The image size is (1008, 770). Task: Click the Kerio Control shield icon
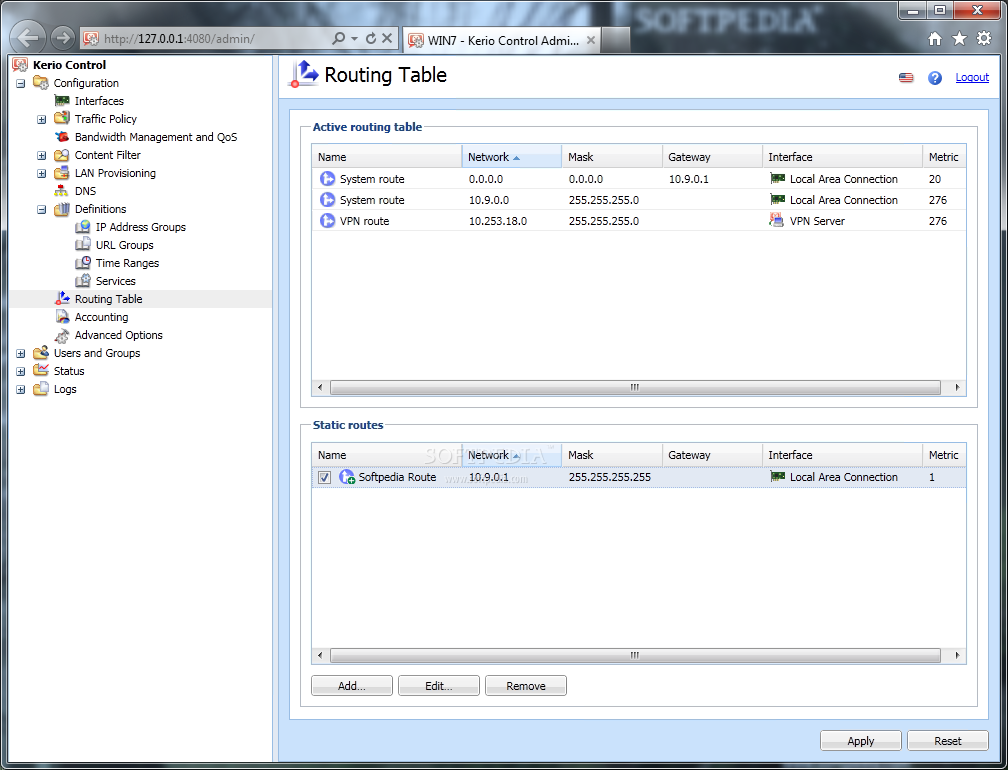pos(21,64)
